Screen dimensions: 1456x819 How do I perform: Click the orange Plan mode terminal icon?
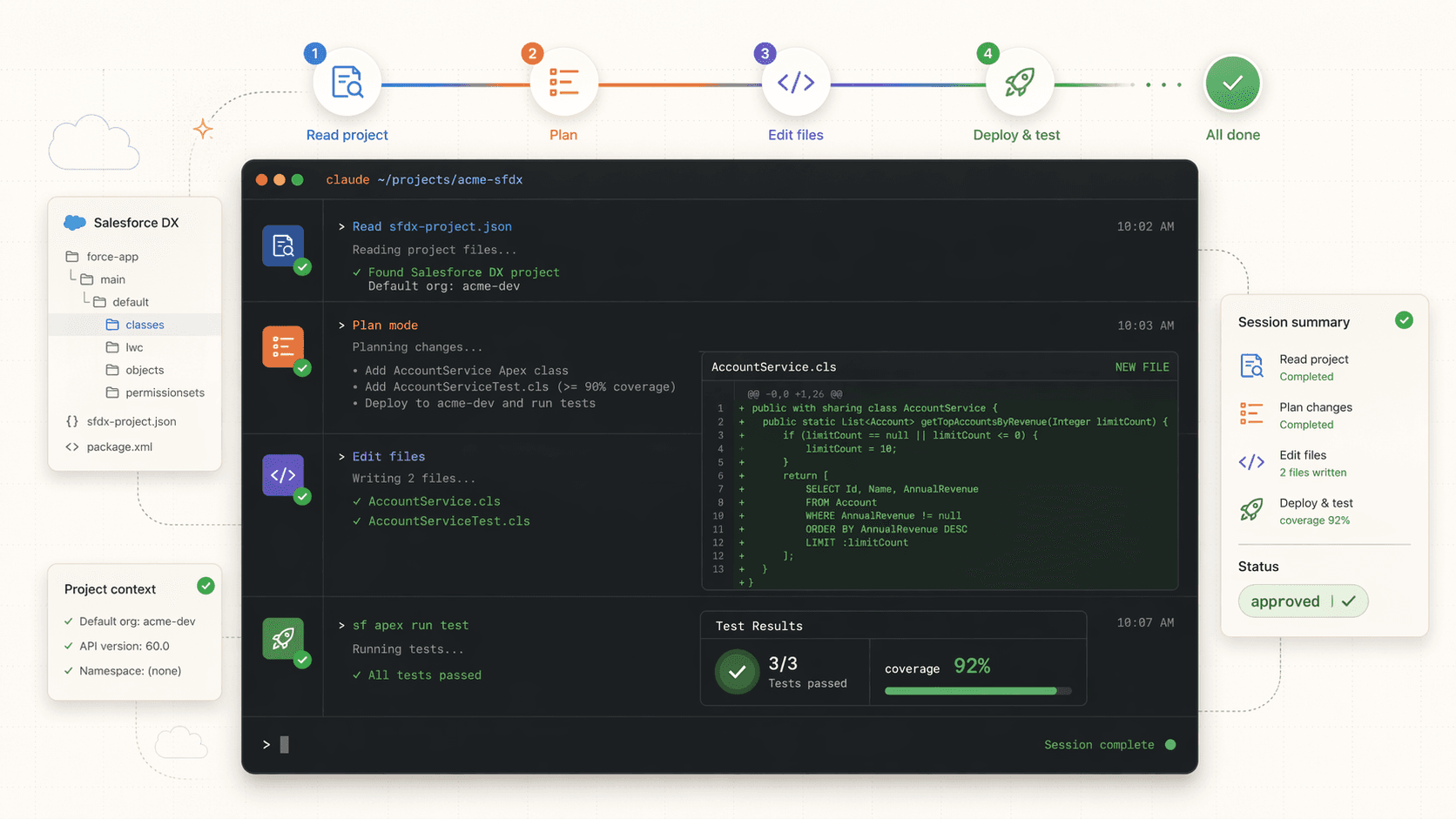coord(283,346)
